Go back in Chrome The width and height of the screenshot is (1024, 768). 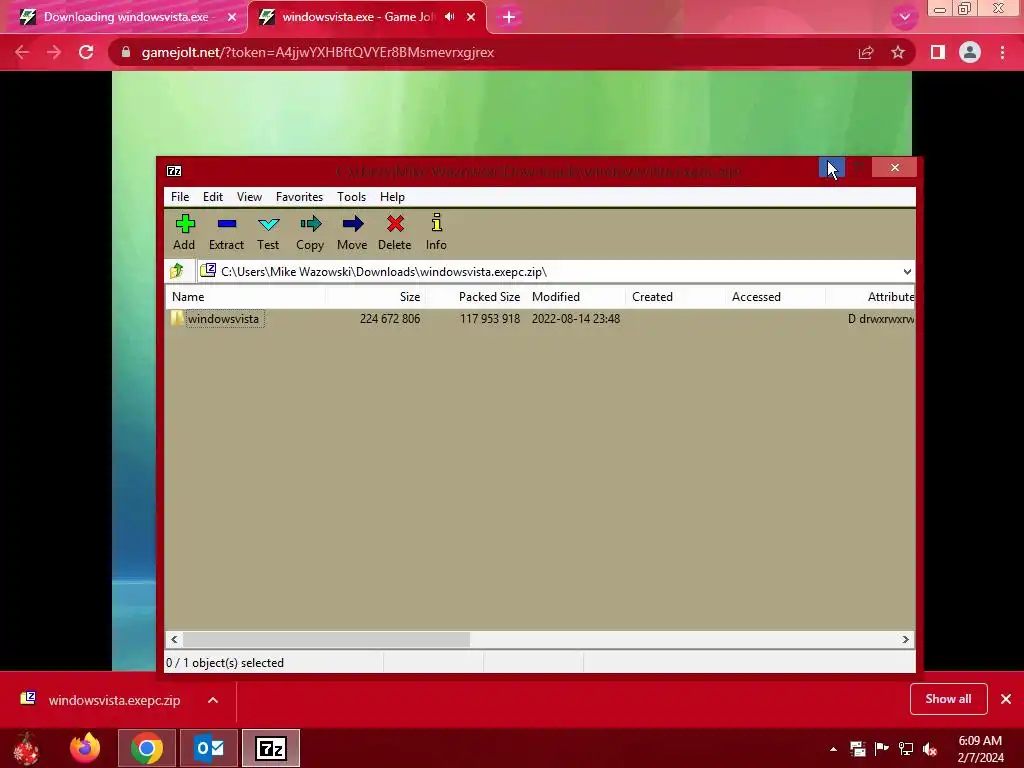[22, 52]
